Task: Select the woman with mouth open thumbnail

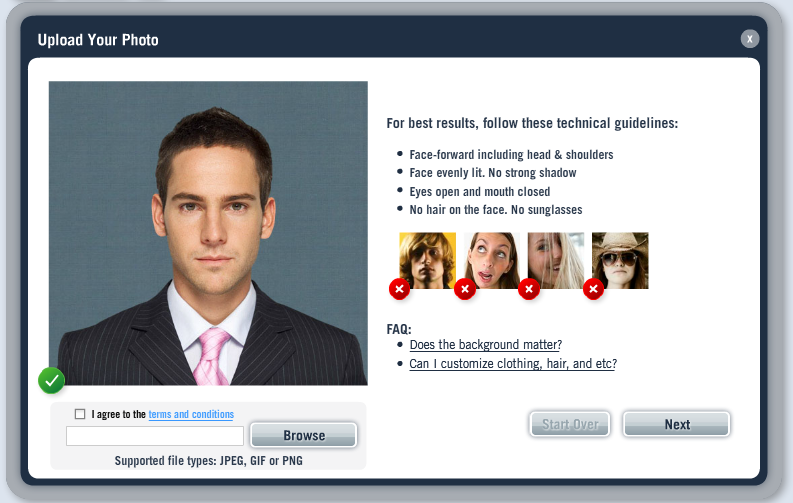Action: point(492,260)
